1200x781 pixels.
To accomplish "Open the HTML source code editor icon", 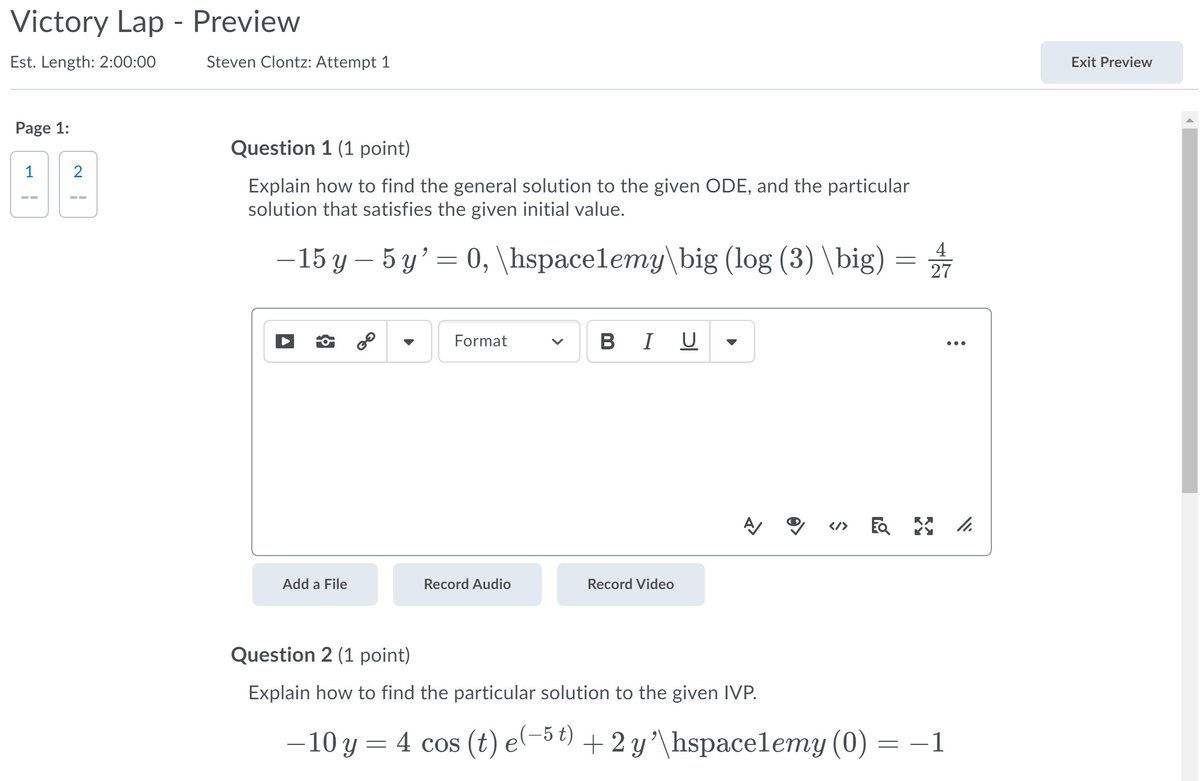I will pyautogui.click(x=839, y=524).
